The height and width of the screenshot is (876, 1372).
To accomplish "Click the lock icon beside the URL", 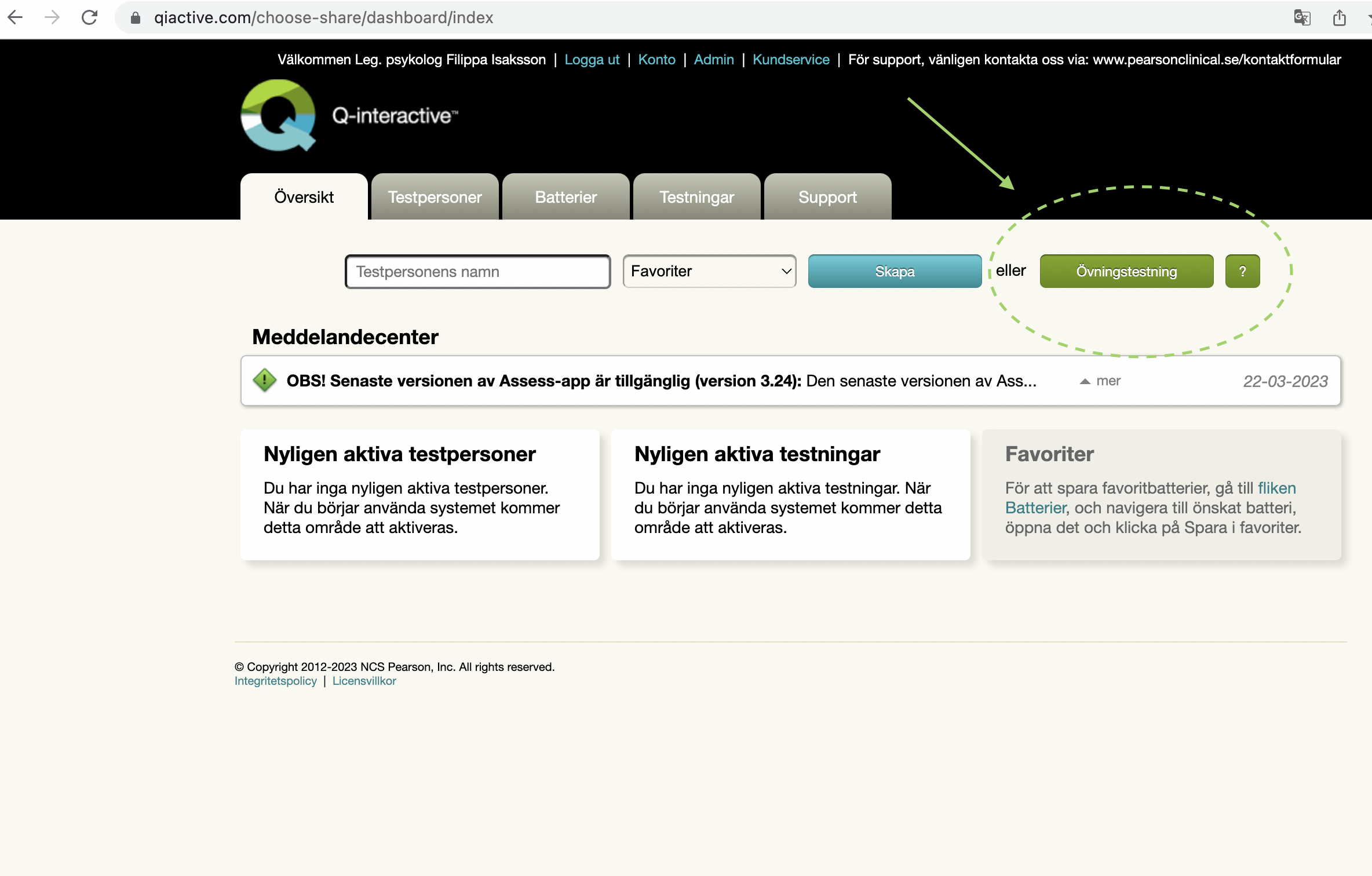I will coord(135,18).
